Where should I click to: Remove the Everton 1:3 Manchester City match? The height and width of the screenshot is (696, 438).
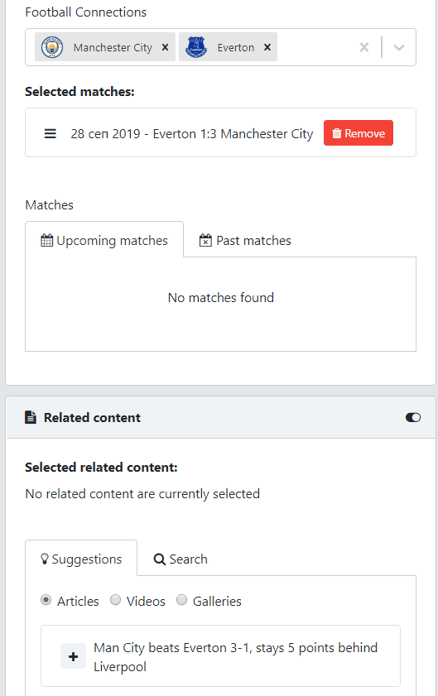tap(358, 133)
